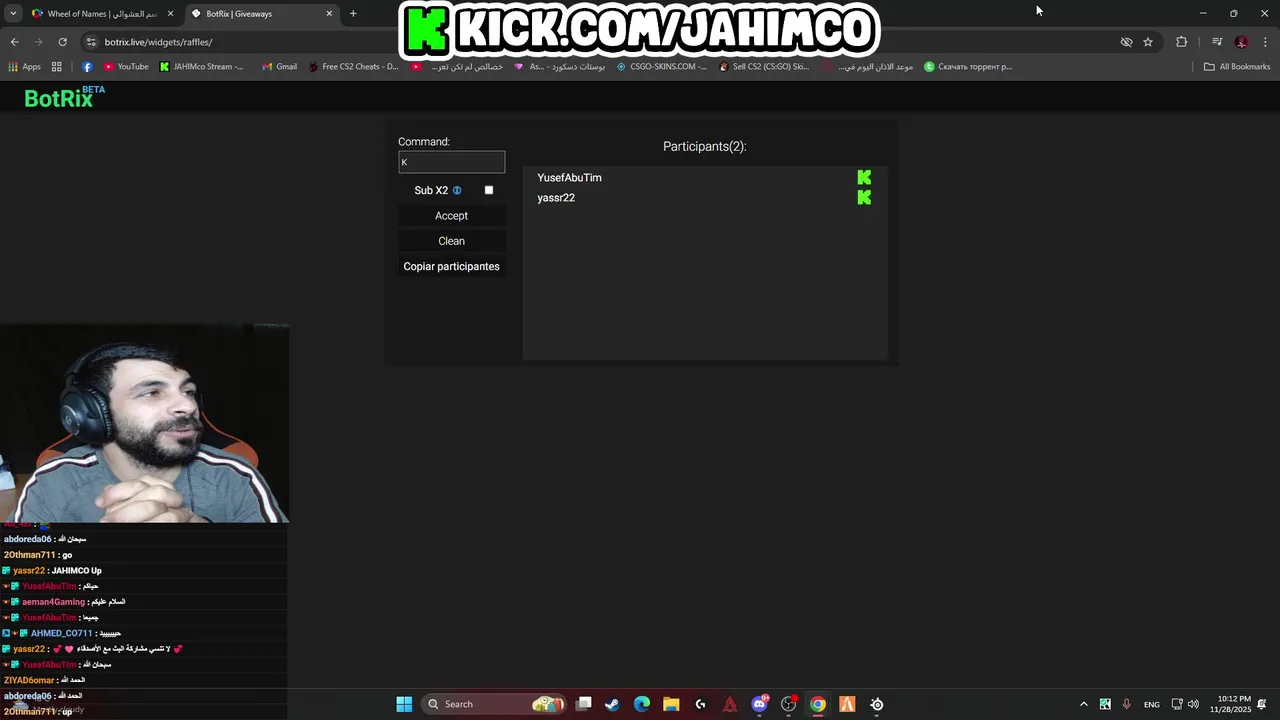The width and height of the screenshot is (1280, 720).
Task: Open the All Bookmarks folder
Action: 1236,67
